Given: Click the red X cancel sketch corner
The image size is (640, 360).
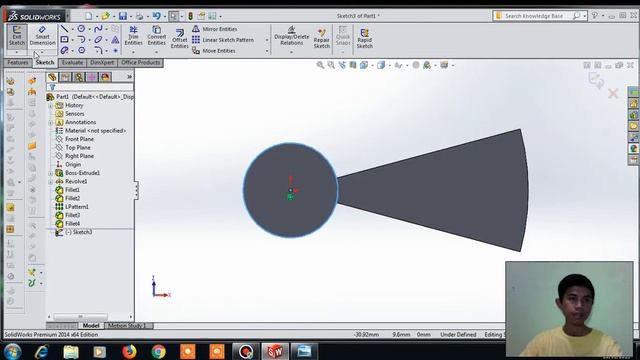Looking at the screenshot, I should (613, 93).
